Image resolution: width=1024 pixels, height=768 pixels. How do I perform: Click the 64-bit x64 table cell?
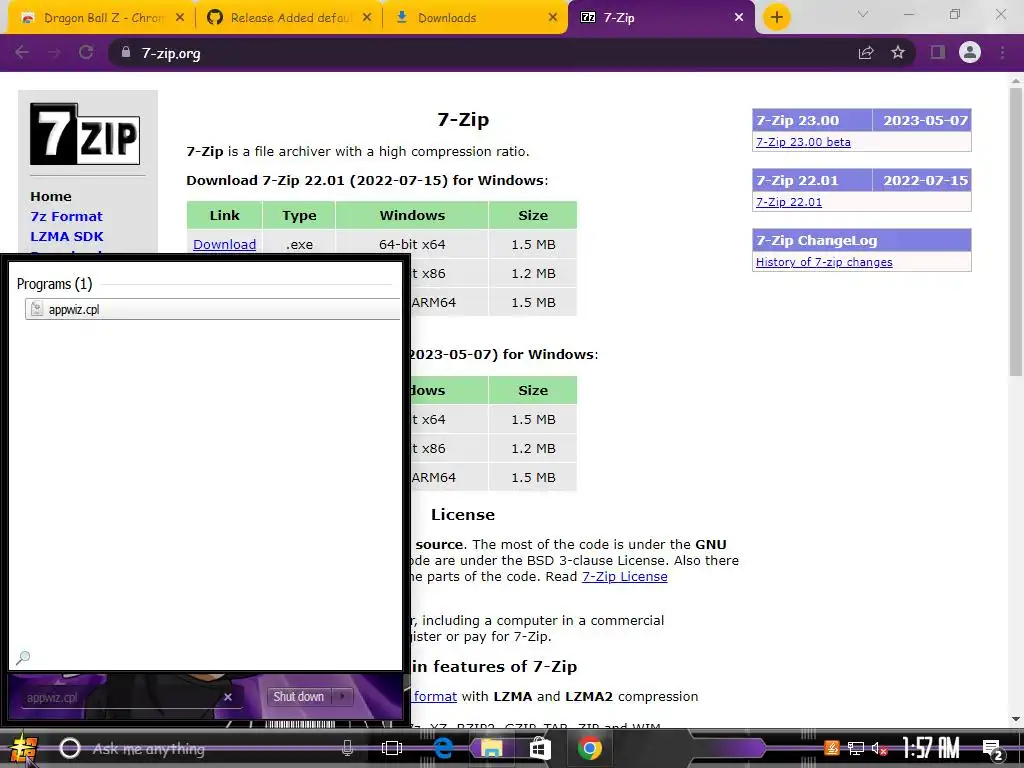click(x=412, y=244)
